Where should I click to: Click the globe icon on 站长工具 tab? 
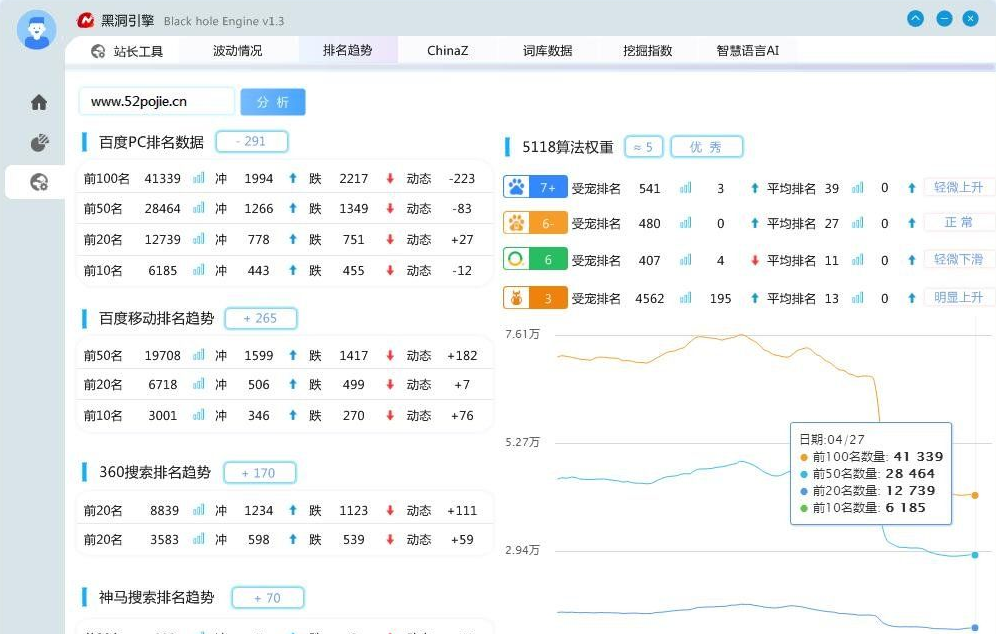99,51
